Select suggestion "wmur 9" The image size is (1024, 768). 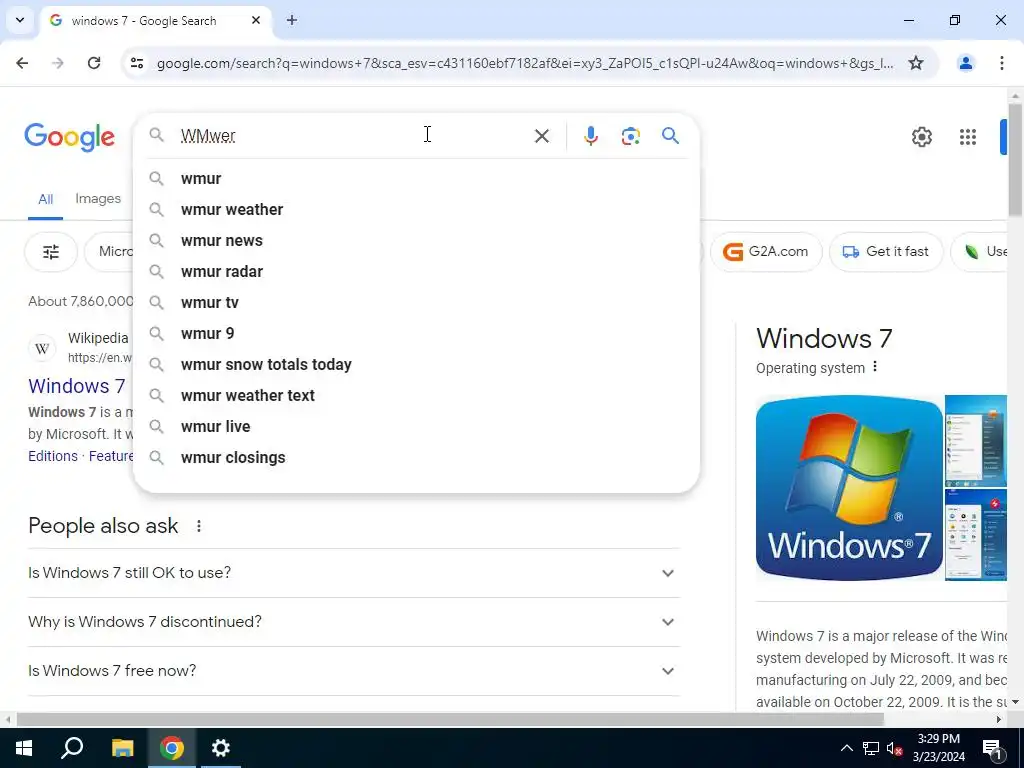tap(416, 334)
